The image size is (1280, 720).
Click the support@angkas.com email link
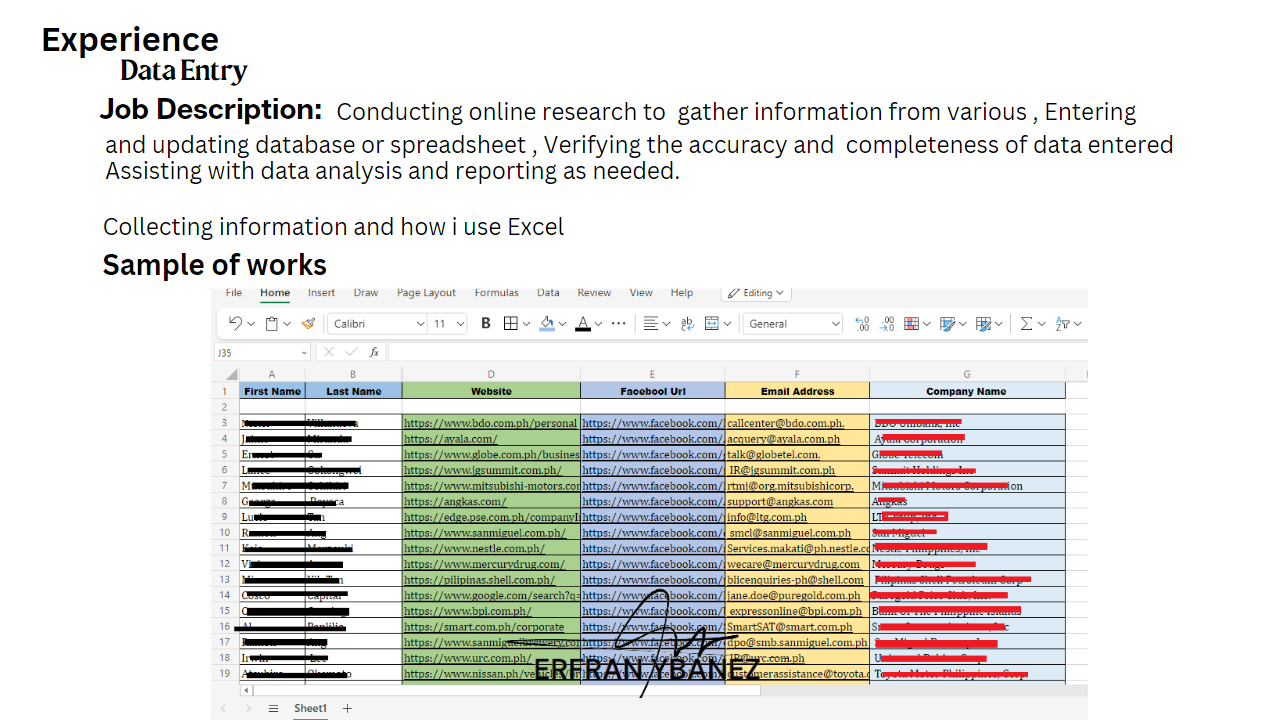pyautogui.click(x=780, y=502)
